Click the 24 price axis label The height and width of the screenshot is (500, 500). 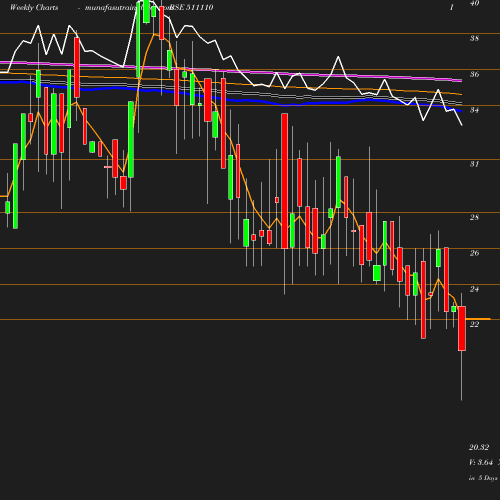(474, 289)
